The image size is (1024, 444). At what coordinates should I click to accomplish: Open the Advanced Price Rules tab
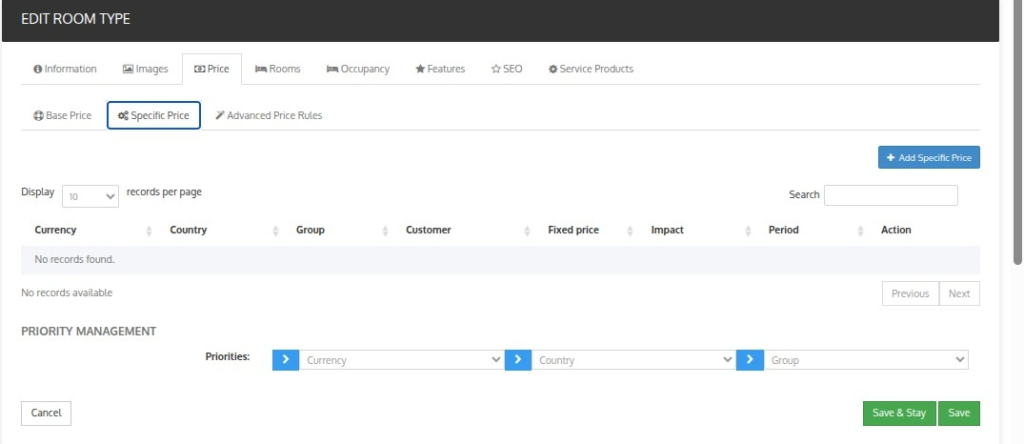pyautogui.click(x=269, y=116)
